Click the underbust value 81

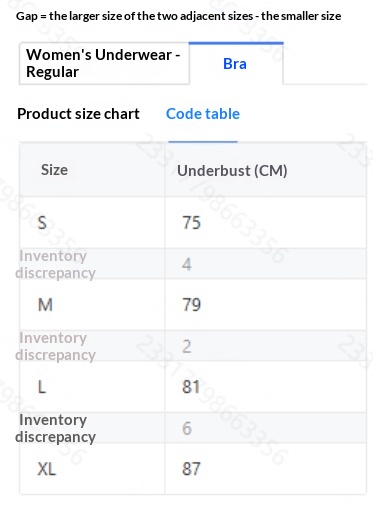[x=191, y=387]
